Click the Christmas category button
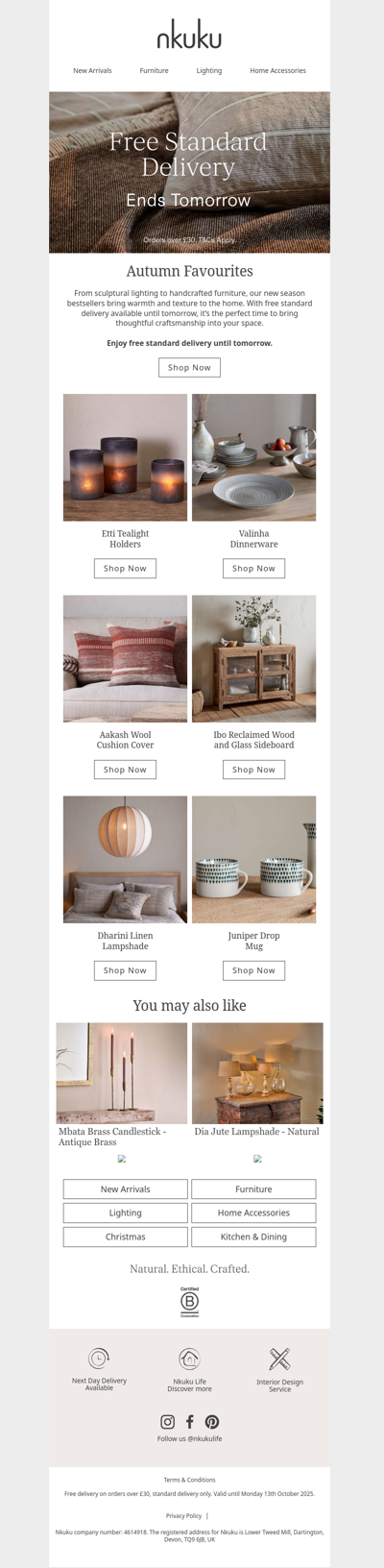 pyautogui.click(x=125, y=1237)
